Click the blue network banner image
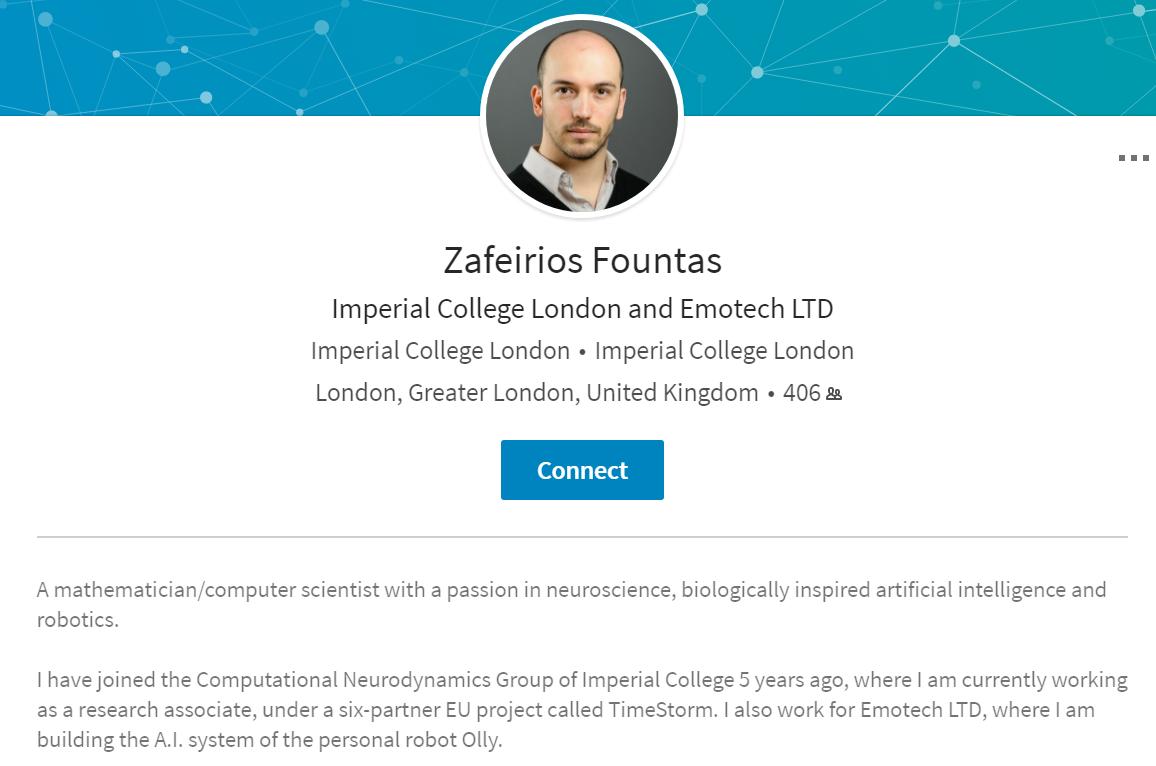The image size is (1156, 766). [250, 55]
